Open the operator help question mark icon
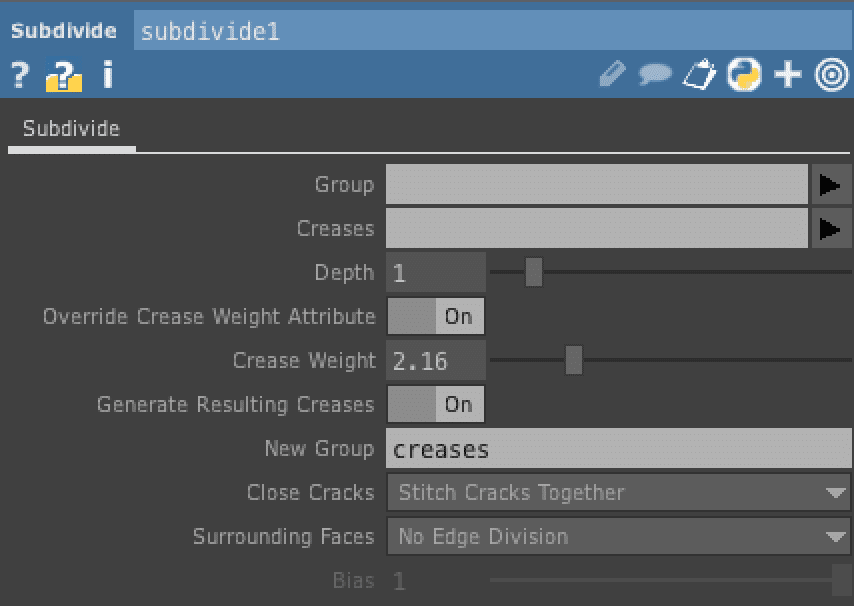The width and height of the screenshot is (854, 606). (x=19, y=75)
